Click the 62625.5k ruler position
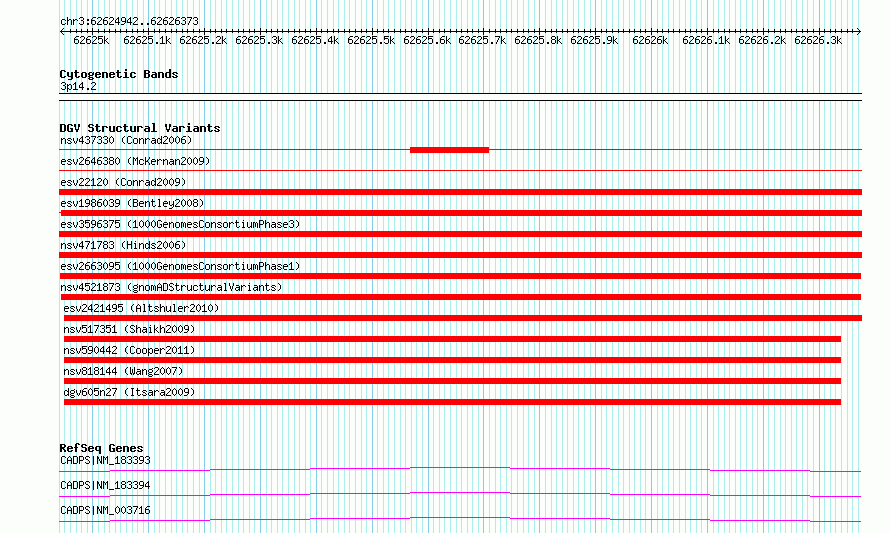Image resolution: width=890 pixels, height=533 pixels. tap(371, 40)
